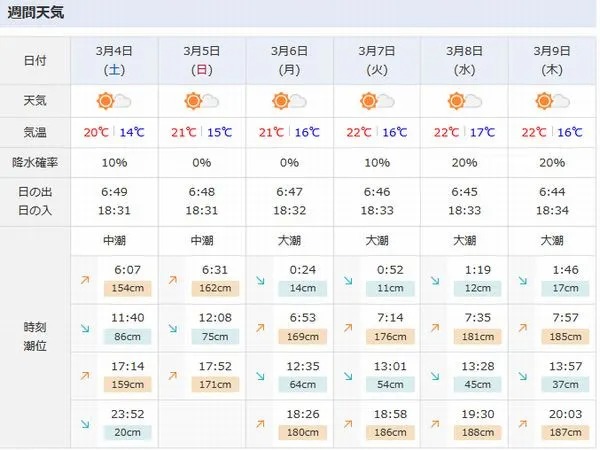Click the 154cm tide level badge
This screenshot has height=450, width=600.
coord(127,288)
